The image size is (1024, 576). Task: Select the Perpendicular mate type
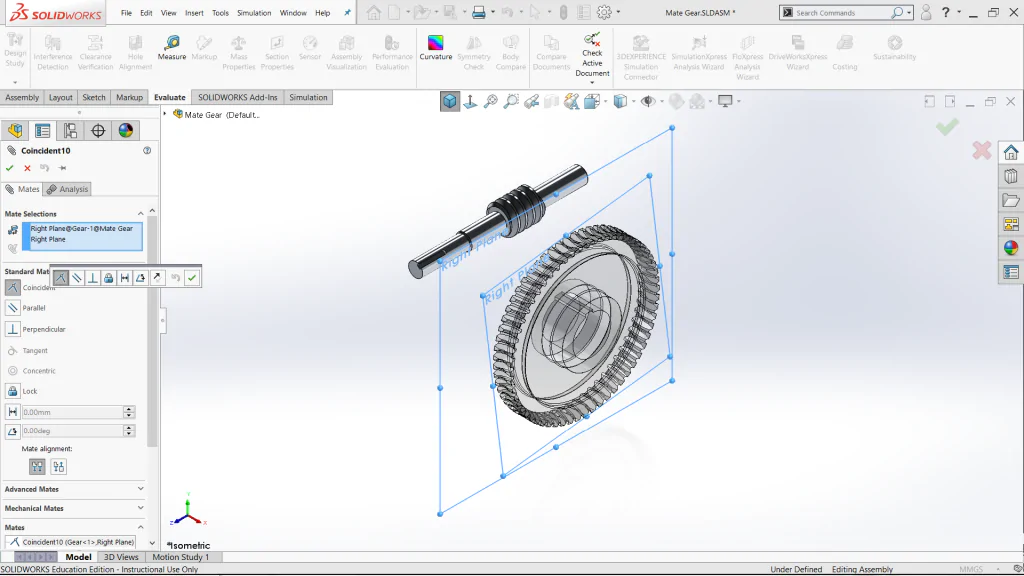12,329
